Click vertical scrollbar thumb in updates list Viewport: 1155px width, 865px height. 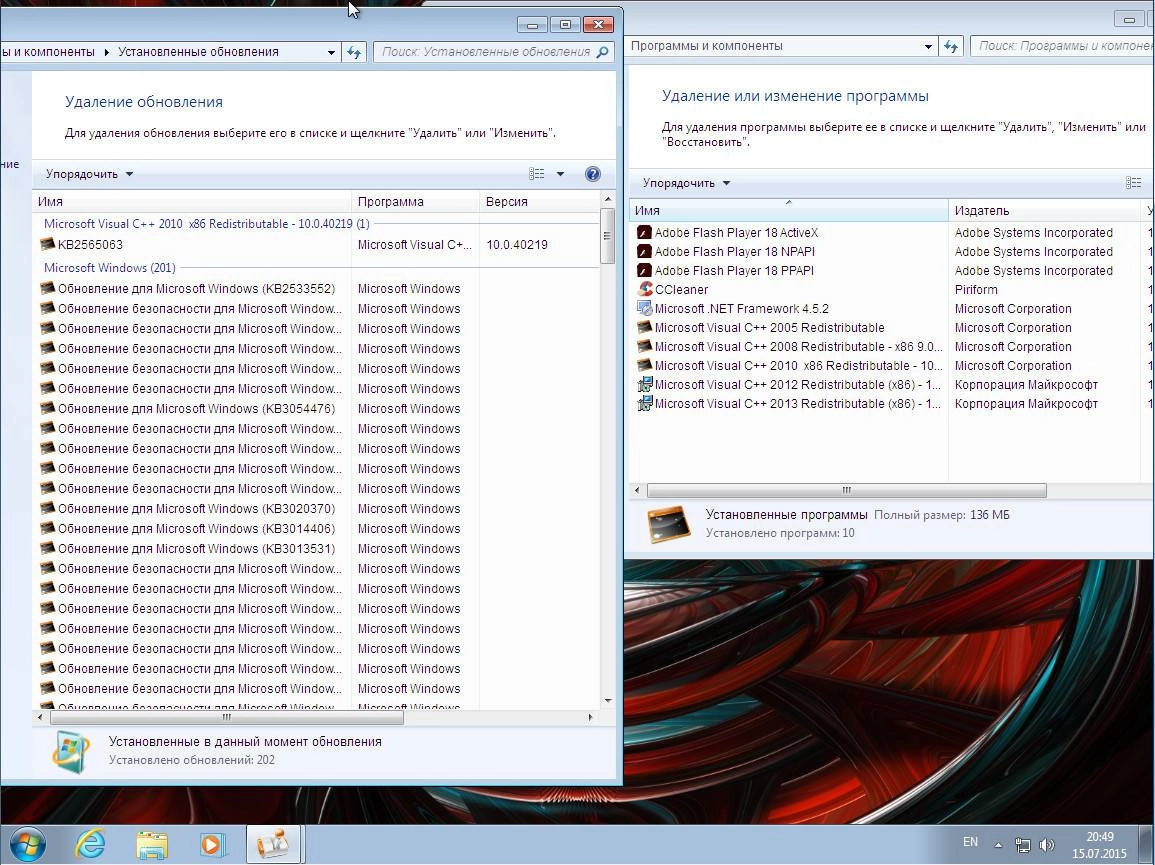[608, 236]
